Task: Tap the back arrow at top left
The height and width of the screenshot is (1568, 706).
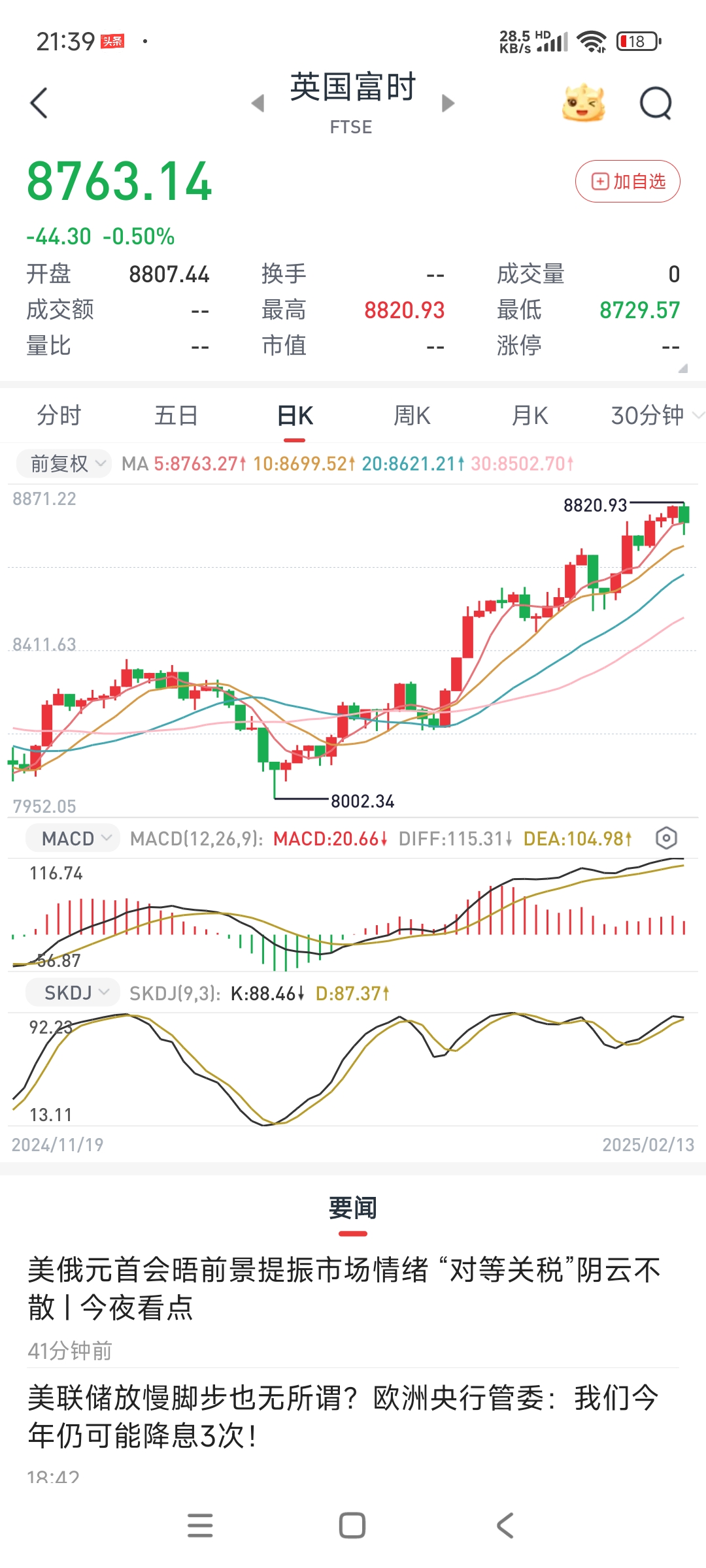Action: coord(39,103)
